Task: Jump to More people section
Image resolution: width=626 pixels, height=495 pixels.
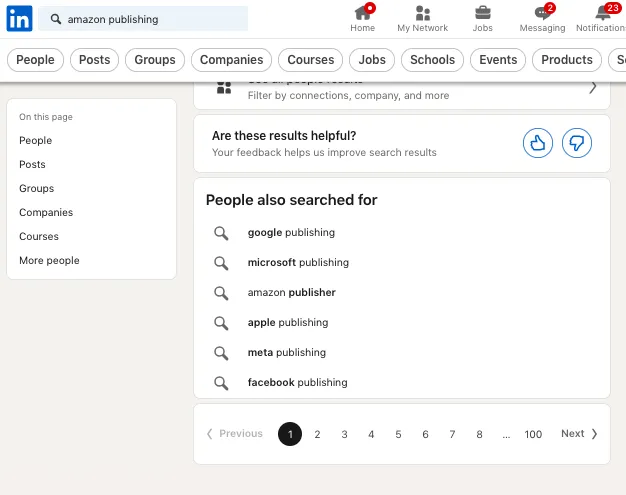Action: tap(50, 260)
